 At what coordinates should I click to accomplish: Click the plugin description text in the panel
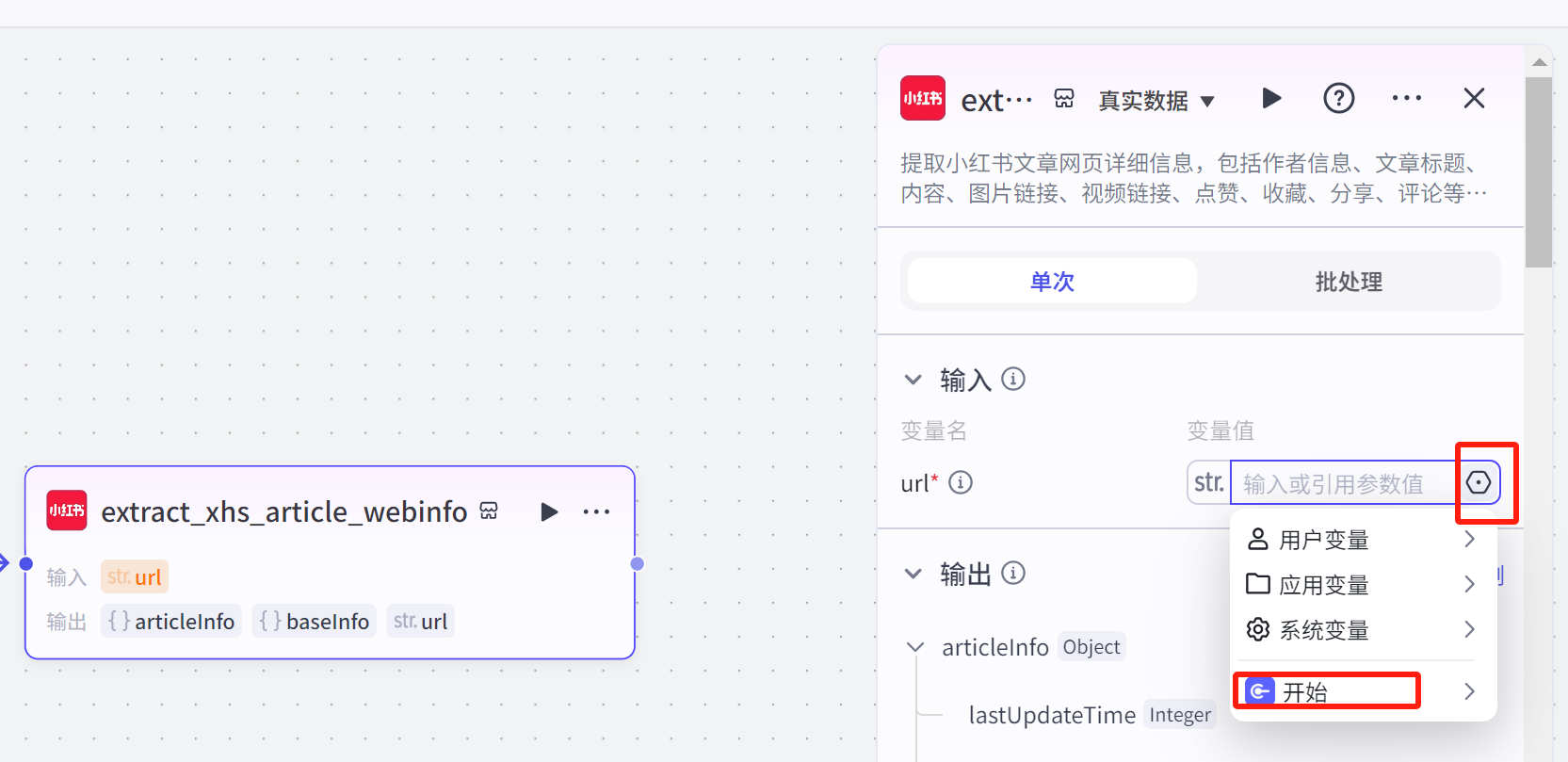(x=1194, y=178)
